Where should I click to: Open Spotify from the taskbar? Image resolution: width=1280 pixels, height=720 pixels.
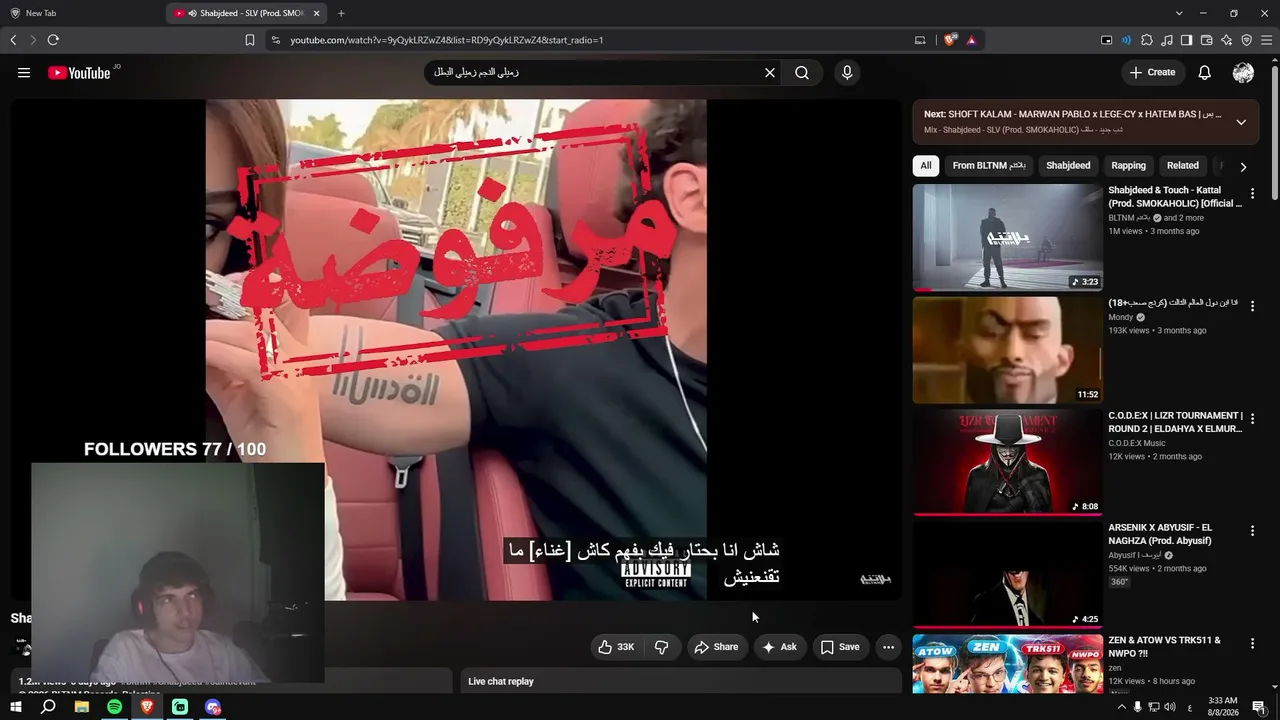pos(114,707)
